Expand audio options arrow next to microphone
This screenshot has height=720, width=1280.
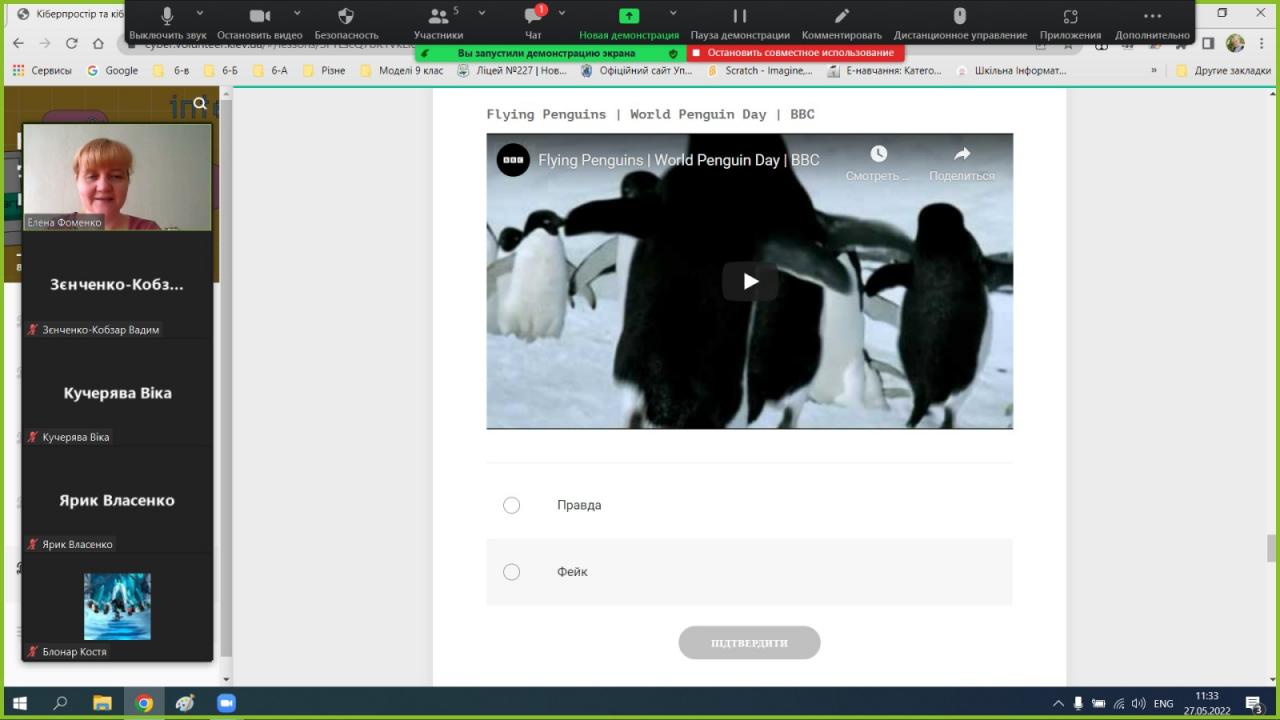(x=199, y=13)
